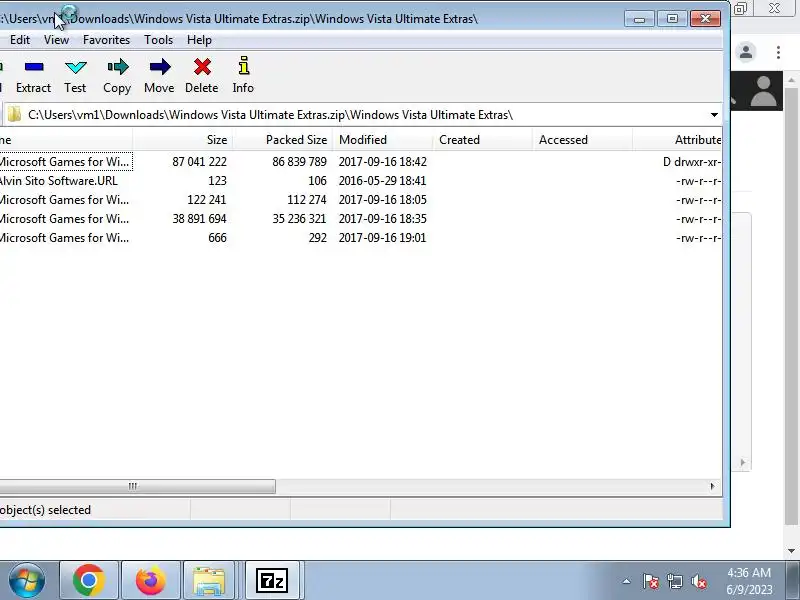Show hidden tray icons arrow

point(627,581)
